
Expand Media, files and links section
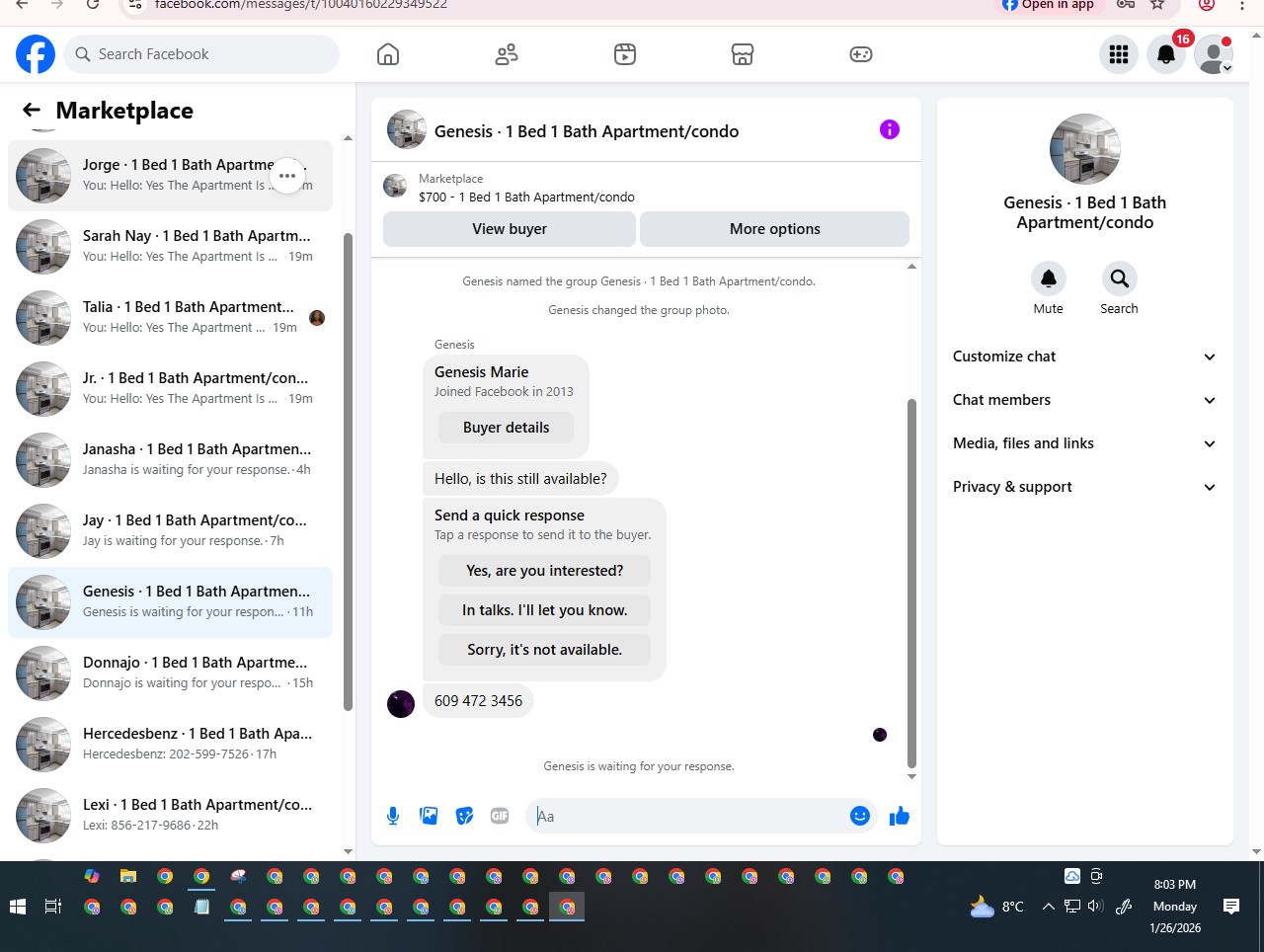[x=1084, y=443]
